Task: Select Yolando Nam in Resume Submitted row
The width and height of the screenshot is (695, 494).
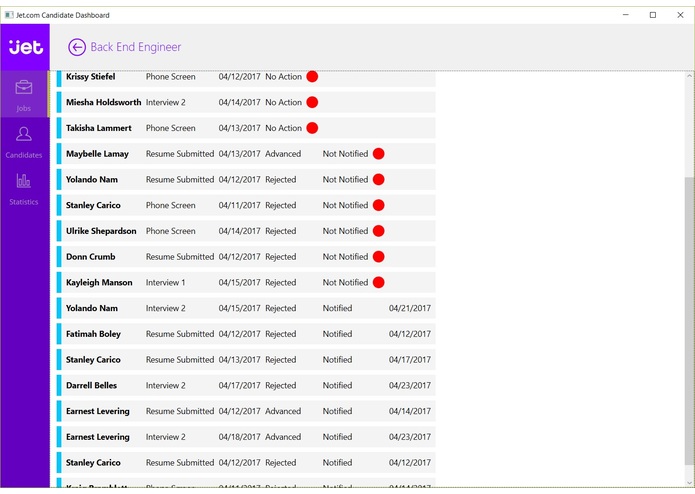Action: coord(92,179)
